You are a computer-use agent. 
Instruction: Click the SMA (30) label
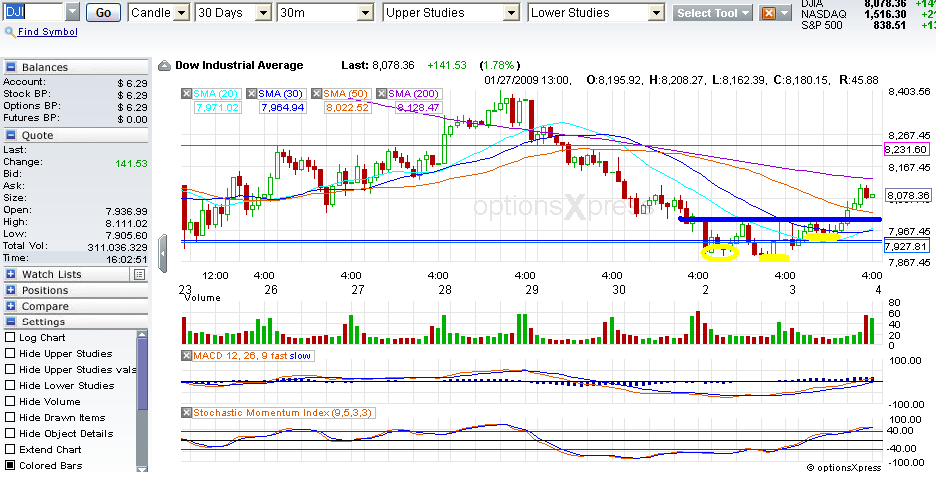click(x=280, y=94)
